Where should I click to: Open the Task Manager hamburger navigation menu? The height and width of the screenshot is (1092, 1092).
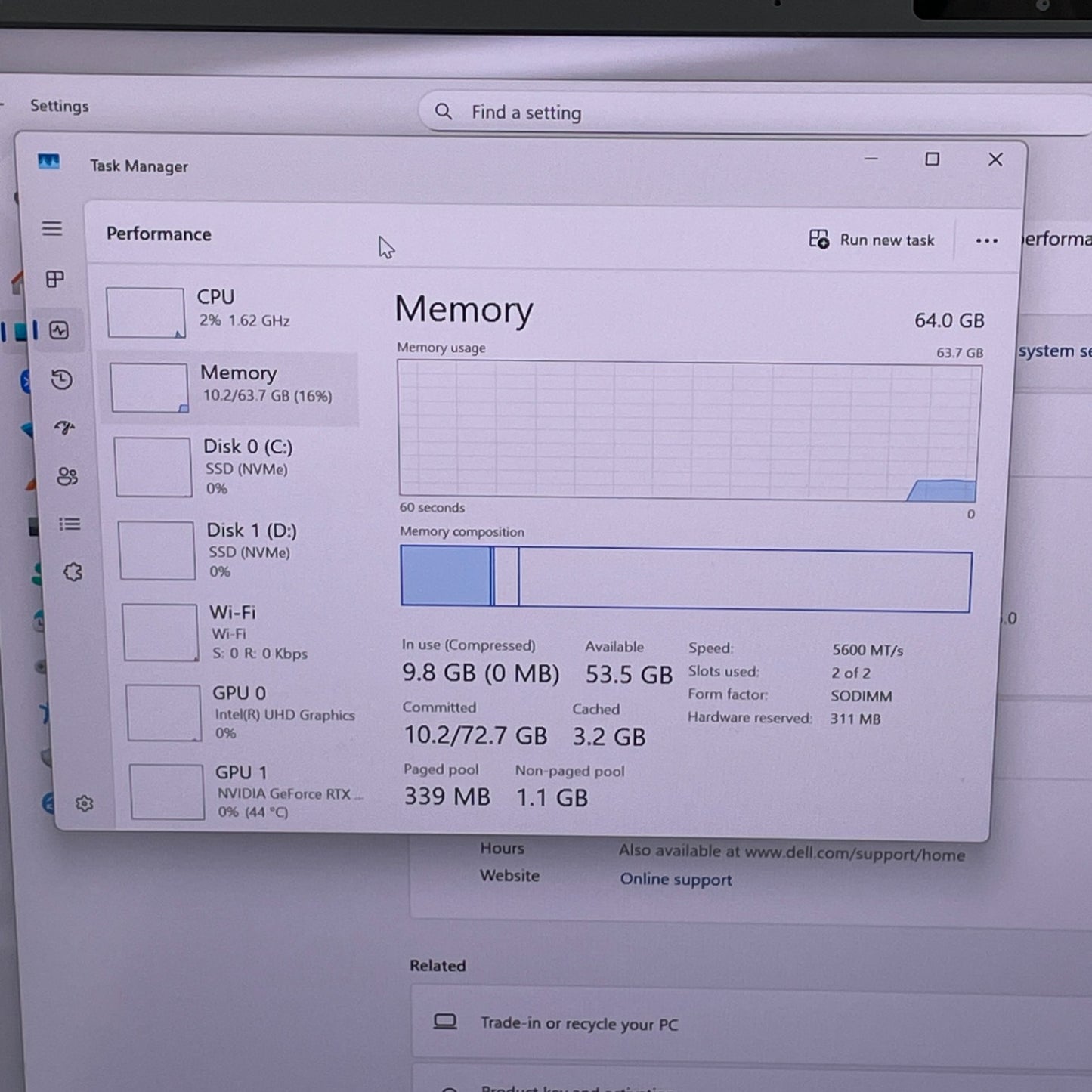click(x=51, y=228)
